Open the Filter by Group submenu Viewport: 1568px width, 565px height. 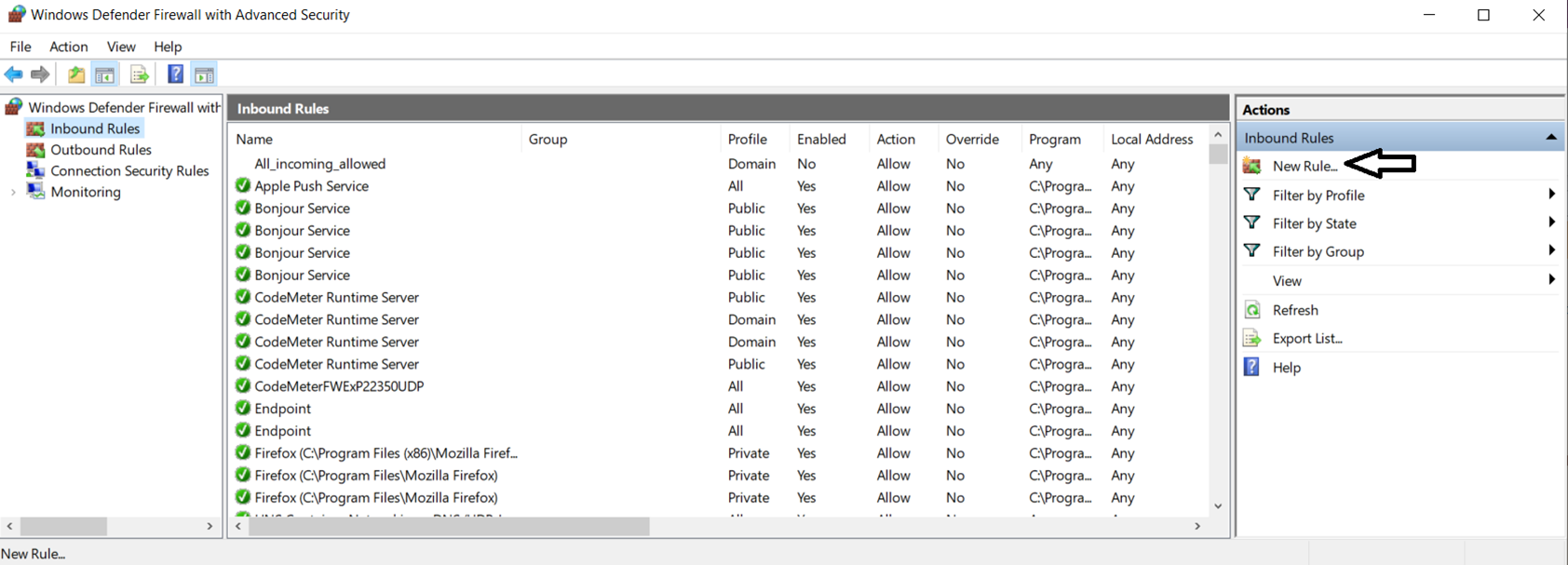(1318, 251)
